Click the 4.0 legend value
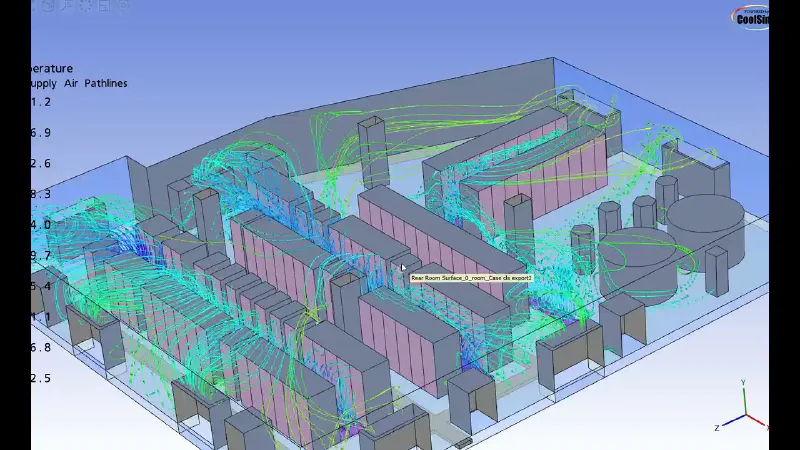Screen dimensions: 800x450 pyautogui.click(x=41, y=224)
